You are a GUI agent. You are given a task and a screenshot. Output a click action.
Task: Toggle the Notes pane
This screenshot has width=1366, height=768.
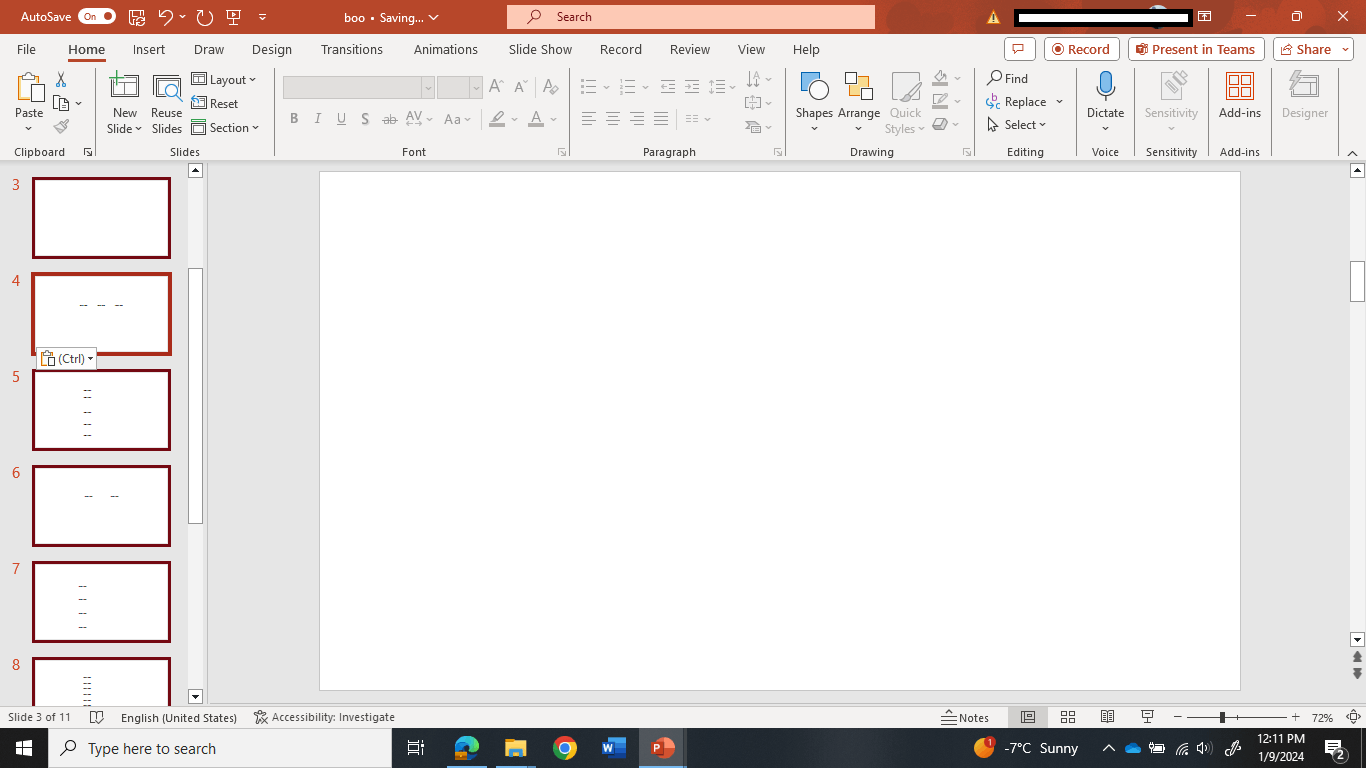coord(965,717)
